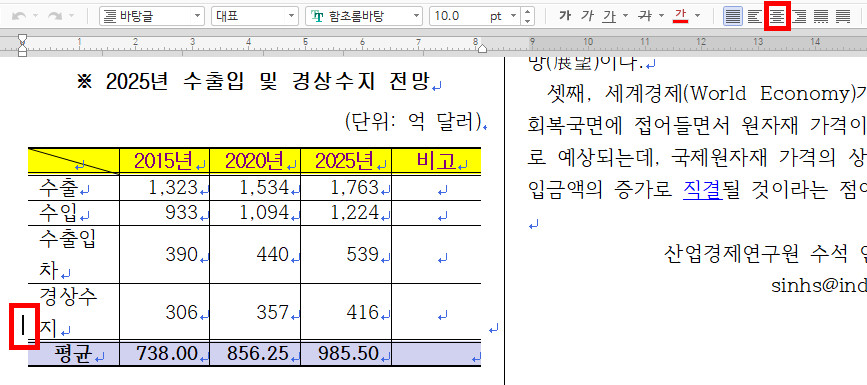867x385 pixels.
Task: Click the 수입 row label
Action: click(59, 212)
